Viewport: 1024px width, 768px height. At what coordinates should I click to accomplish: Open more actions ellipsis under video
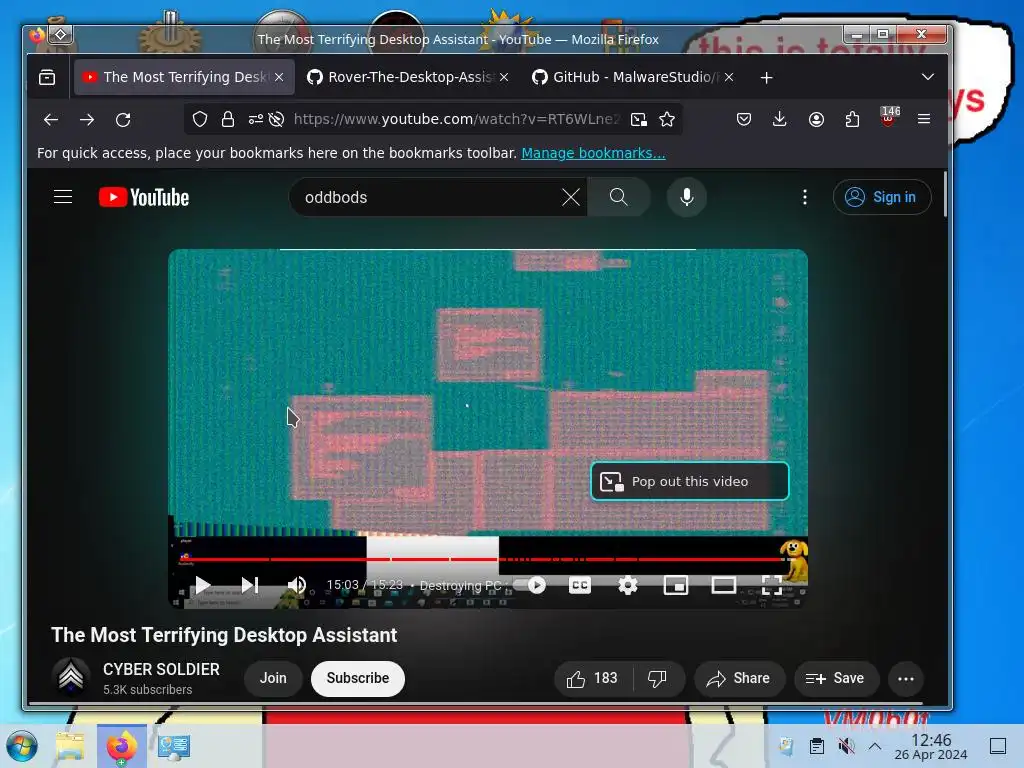pyautogui.click(x=906, y=679)
